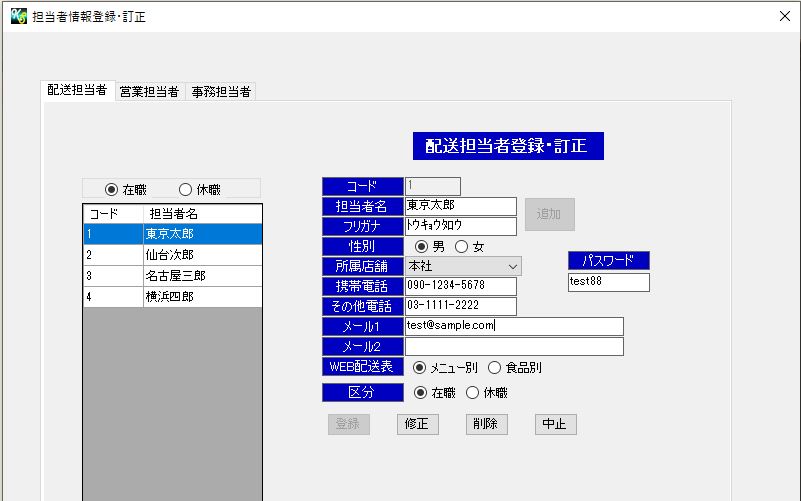Select 食品別 for WEB配送表
This screenshot has width=801, height=501.
click(495, 368)
